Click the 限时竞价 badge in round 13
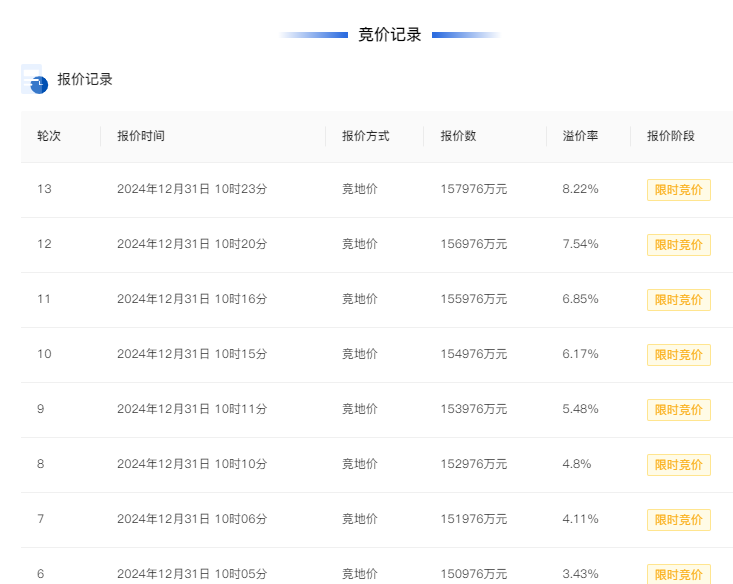The height and width of the screenshot is (584, 733). pyautogui.click(x=679, y=190)
